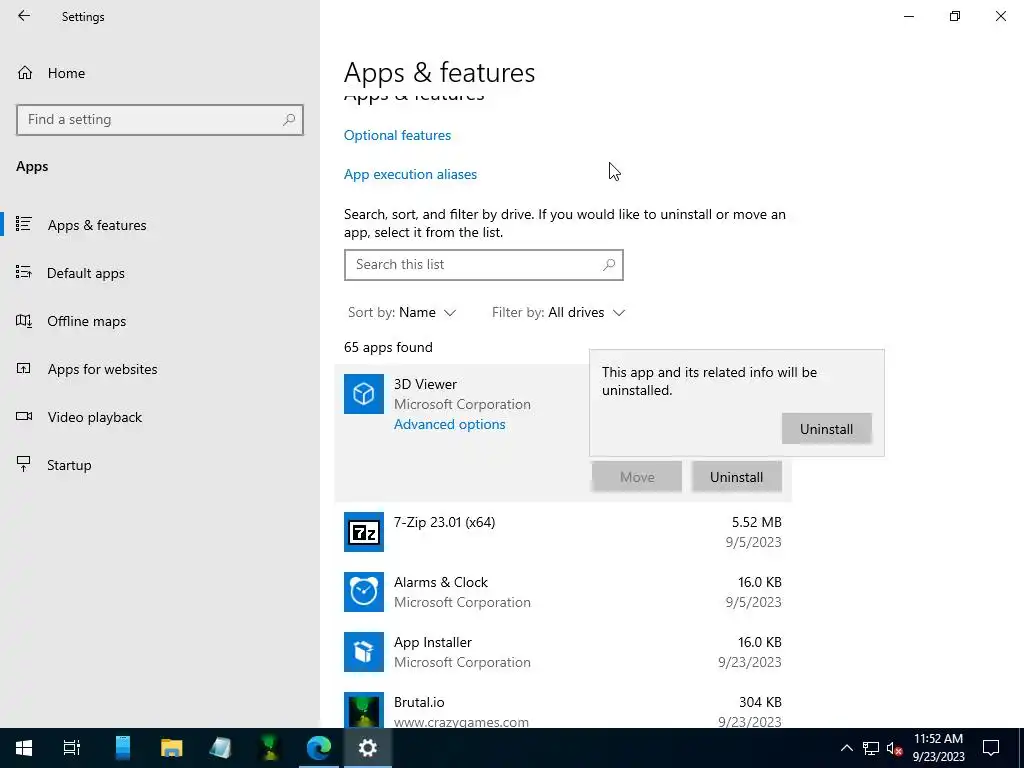Click the Brutal.io app icon
Image resolution: width=1024 pixels, height=768 pixels.
point(364,711)
